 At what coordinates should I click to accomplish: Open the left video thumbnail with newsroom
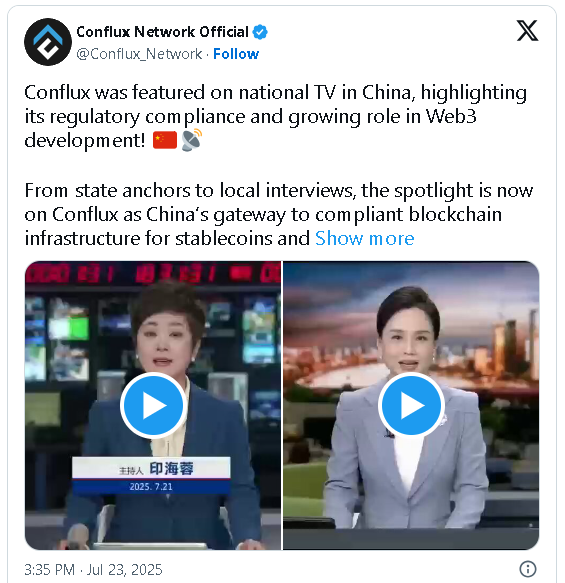point(153,405)
